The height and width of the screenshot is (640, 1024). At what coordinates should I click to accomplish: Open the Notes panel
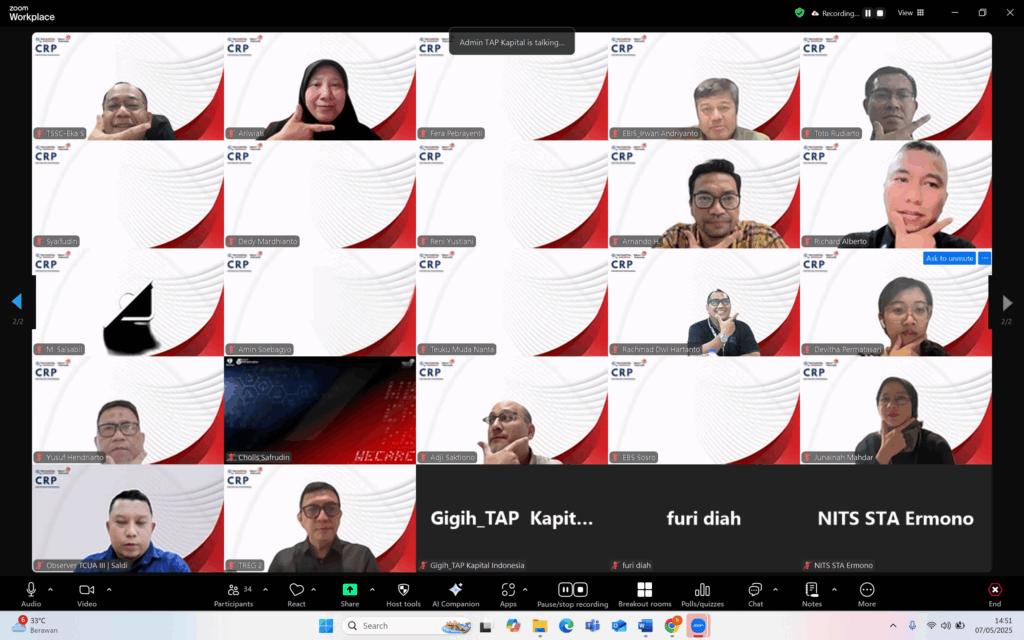pyautogui.click(x=812, y=594)
